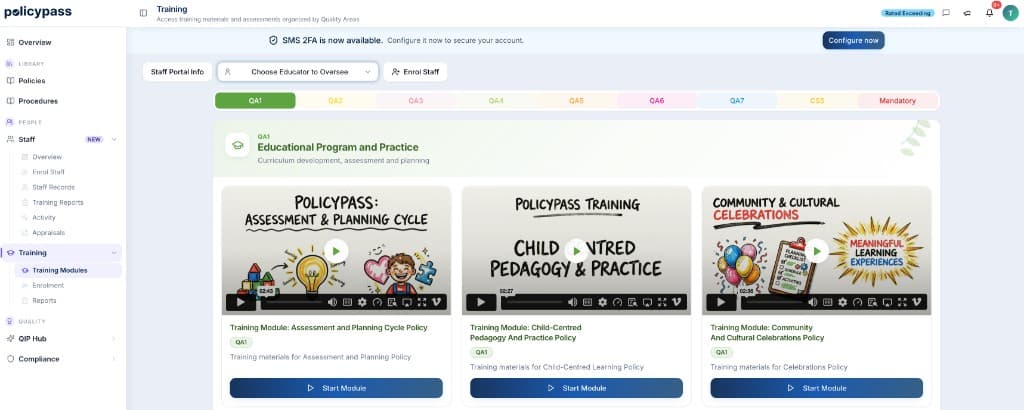Play Assessment & Planning Cycle video from control bar
The height and width of the screenshot is (410, 1024).
[x=241, y=302]
